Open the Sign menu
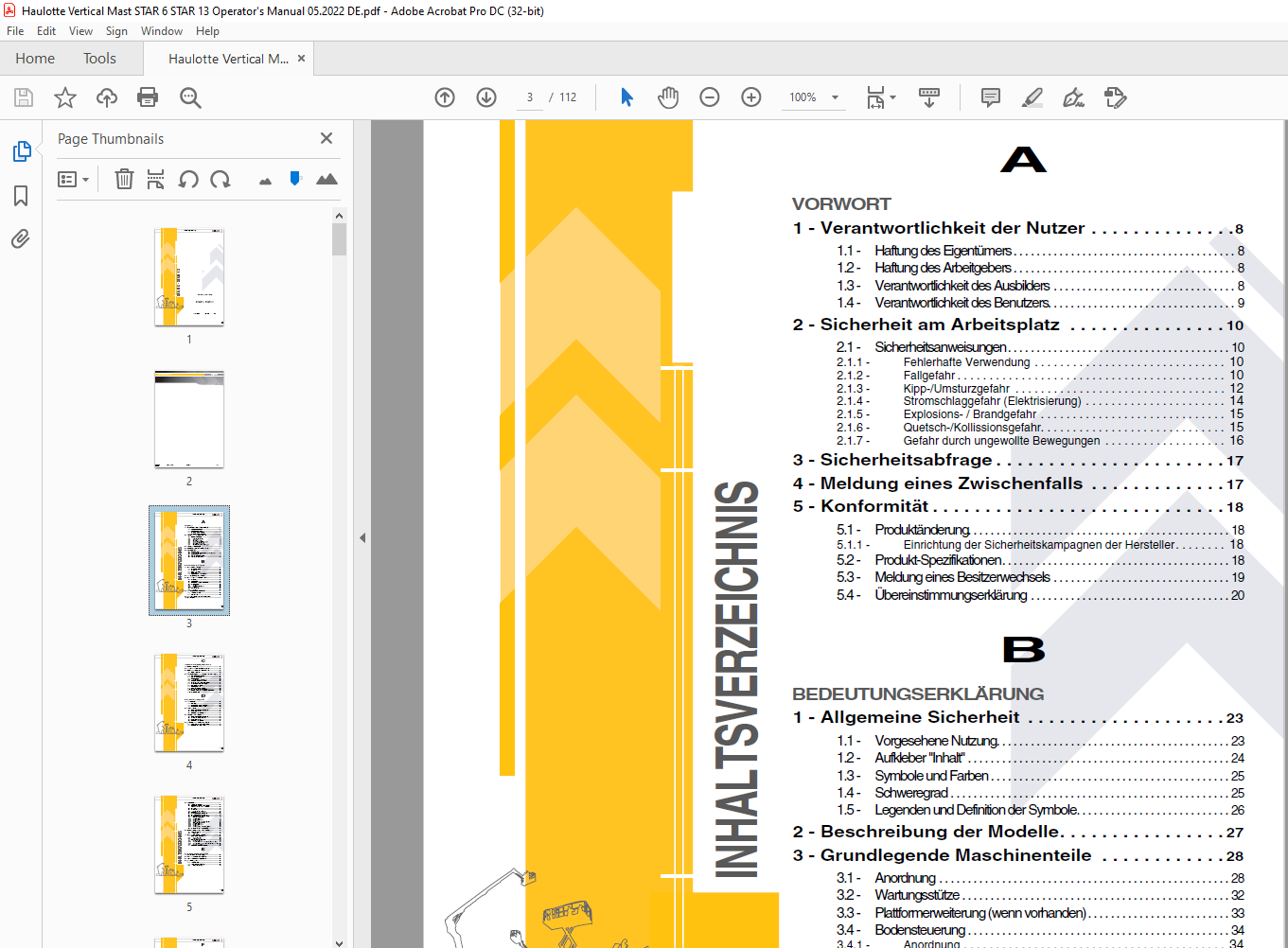1288x948 pixels. pos(116,31)
